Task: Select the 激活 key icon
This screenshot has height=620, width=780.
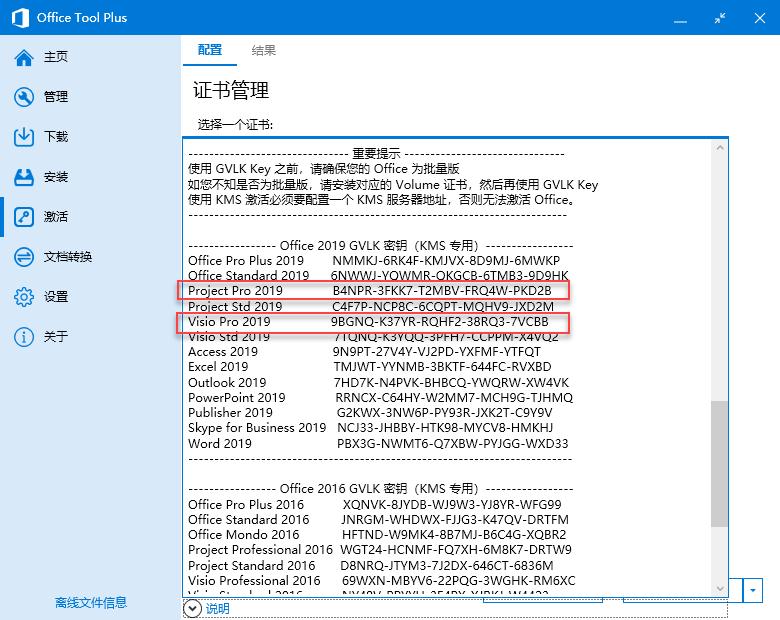Action: (x=23, y=217)
